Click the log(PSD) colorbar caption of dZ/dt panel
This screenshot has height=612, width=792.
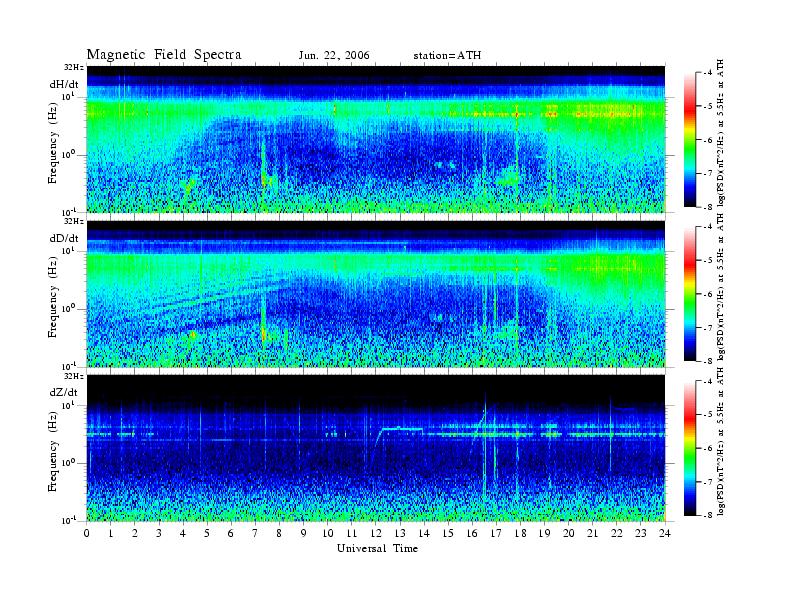(721, 442)
